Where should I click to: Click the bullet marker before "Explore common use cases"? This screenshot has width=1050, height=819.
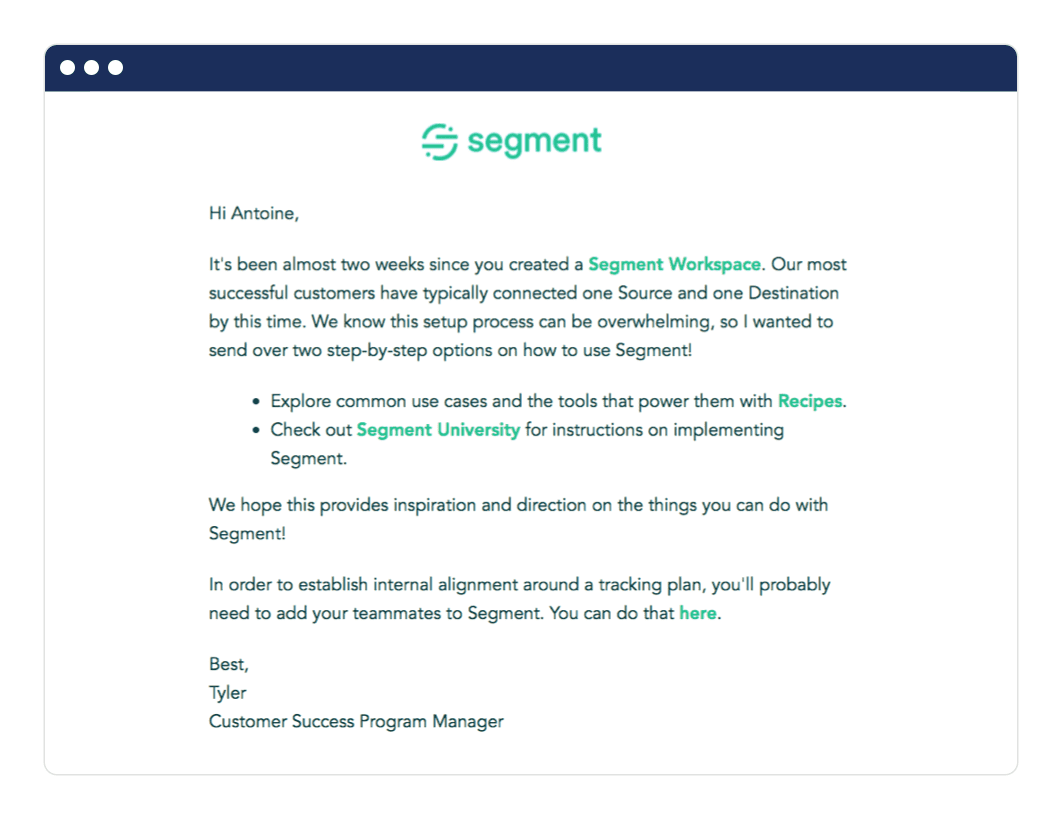pos(256,402)
